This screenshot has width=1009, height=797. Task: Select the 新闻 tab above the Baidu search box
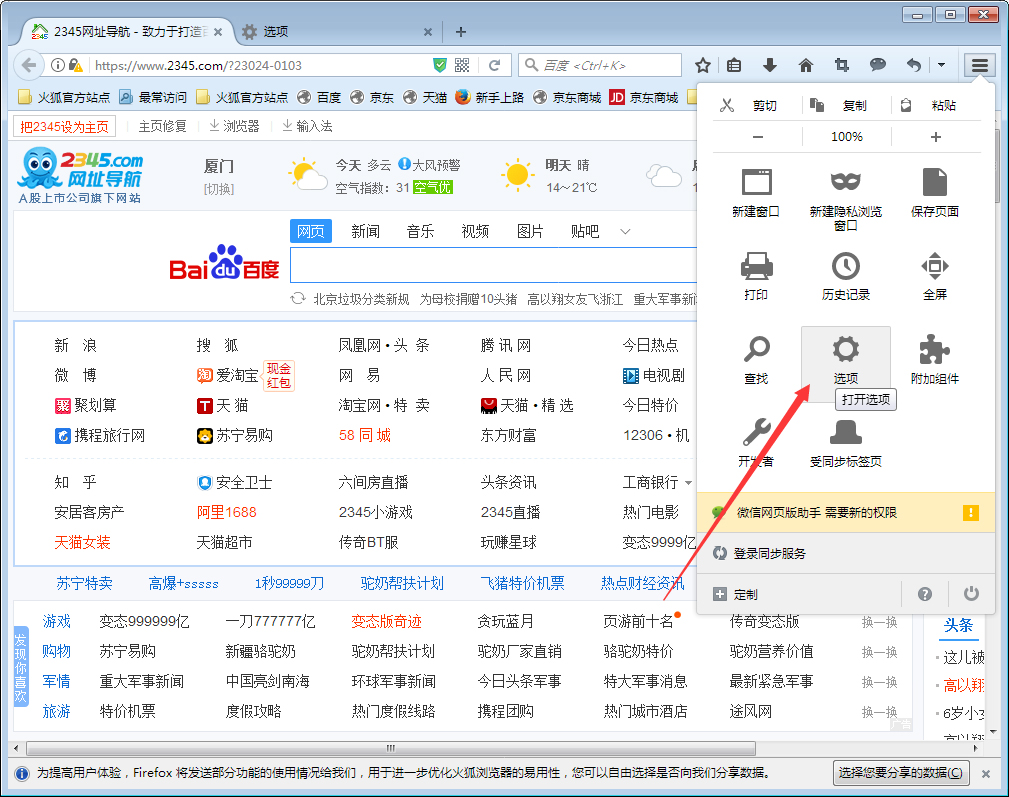point(365,231)
